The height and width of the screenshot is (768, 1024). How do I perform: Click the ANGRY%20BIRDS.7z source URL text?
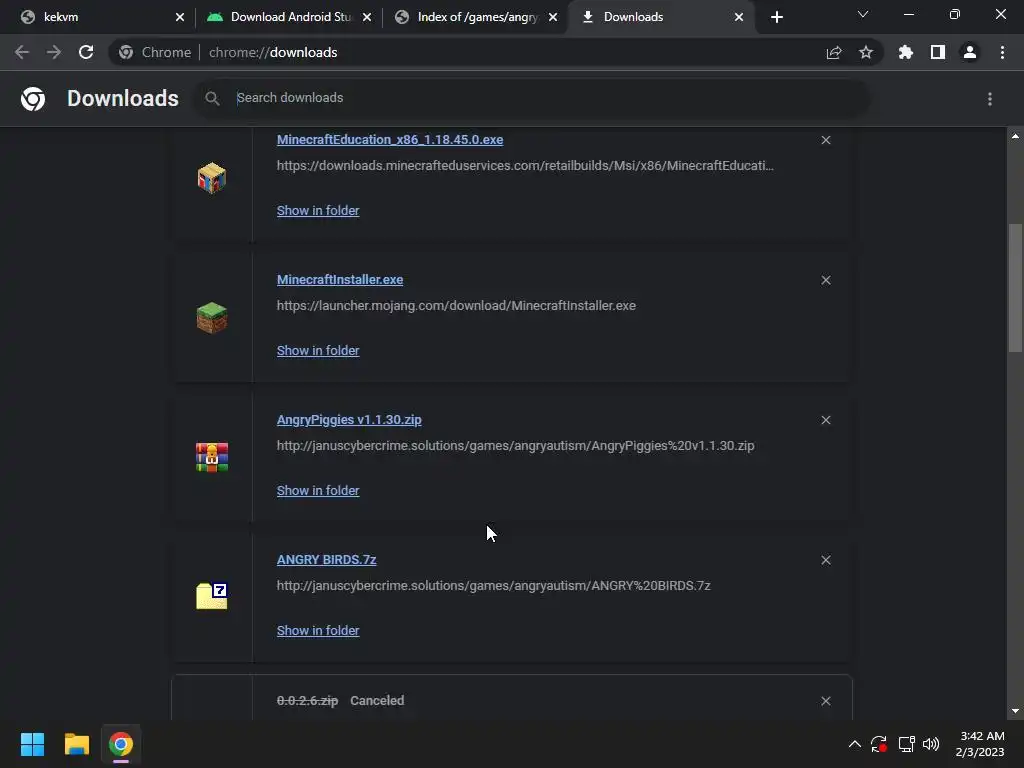coord(494,586)
